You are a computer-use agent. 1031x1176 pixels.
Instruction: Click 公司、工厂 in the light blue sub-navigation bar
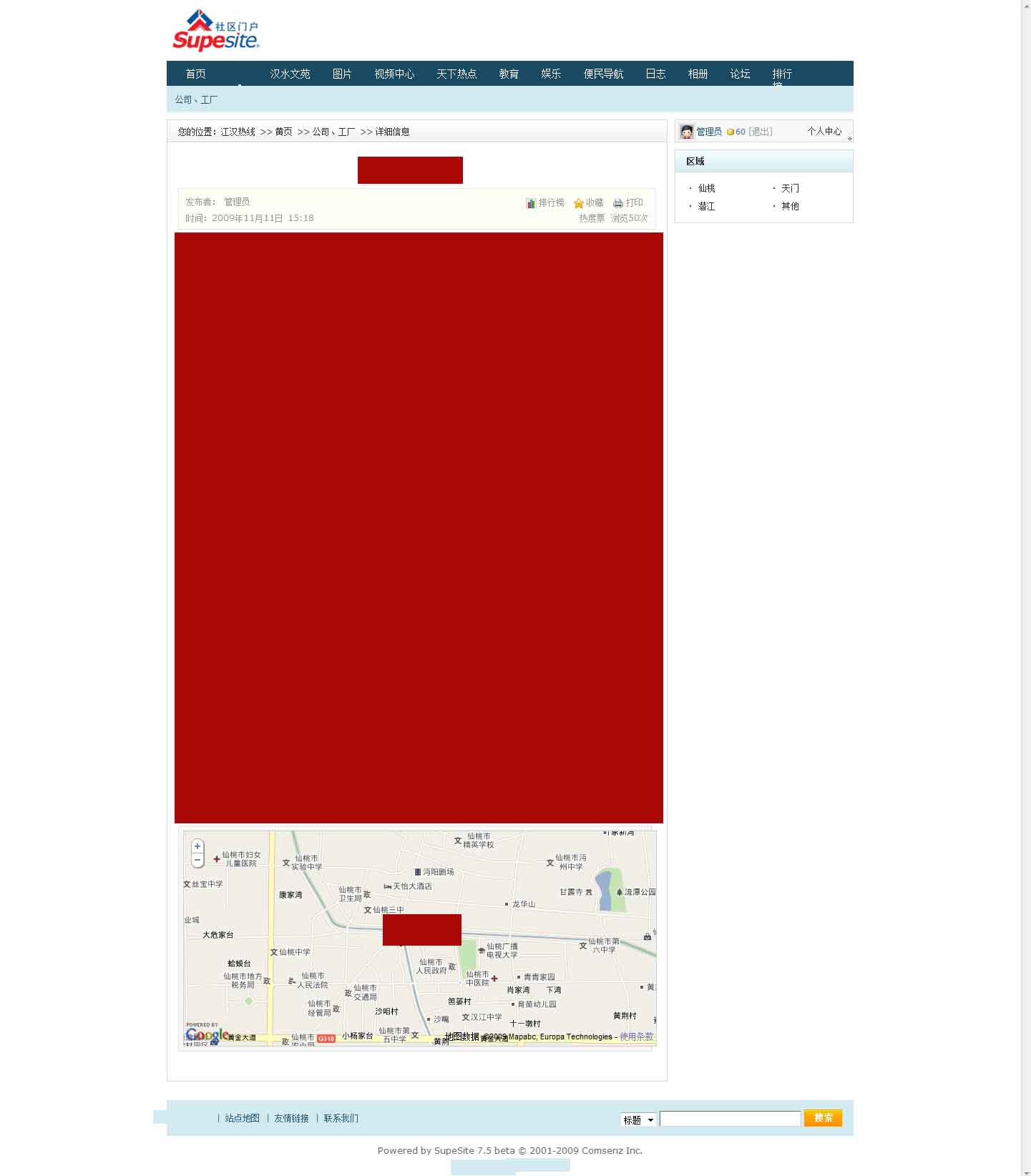tap(196, 99)
